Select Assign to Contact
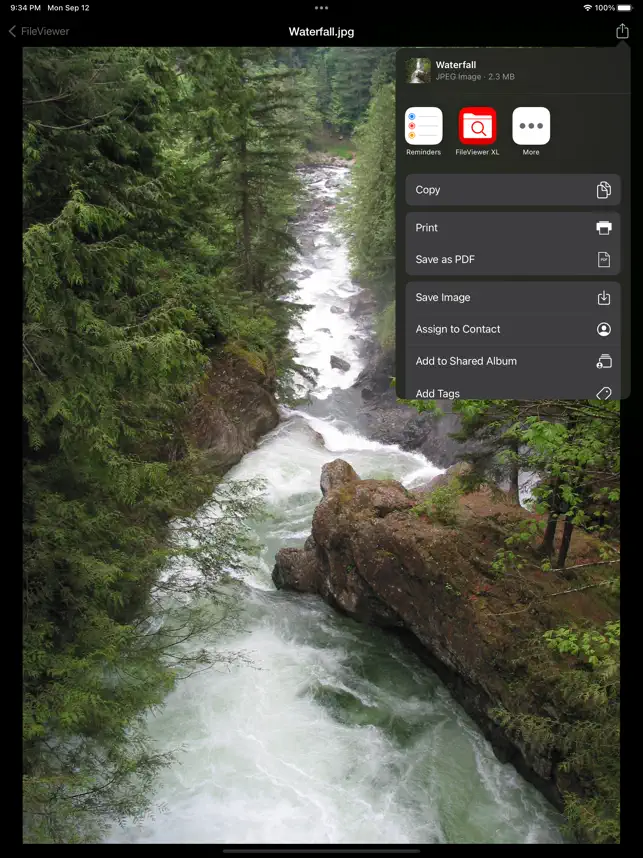The height and width of the screenshot is (858, 643). pos(513,329)
